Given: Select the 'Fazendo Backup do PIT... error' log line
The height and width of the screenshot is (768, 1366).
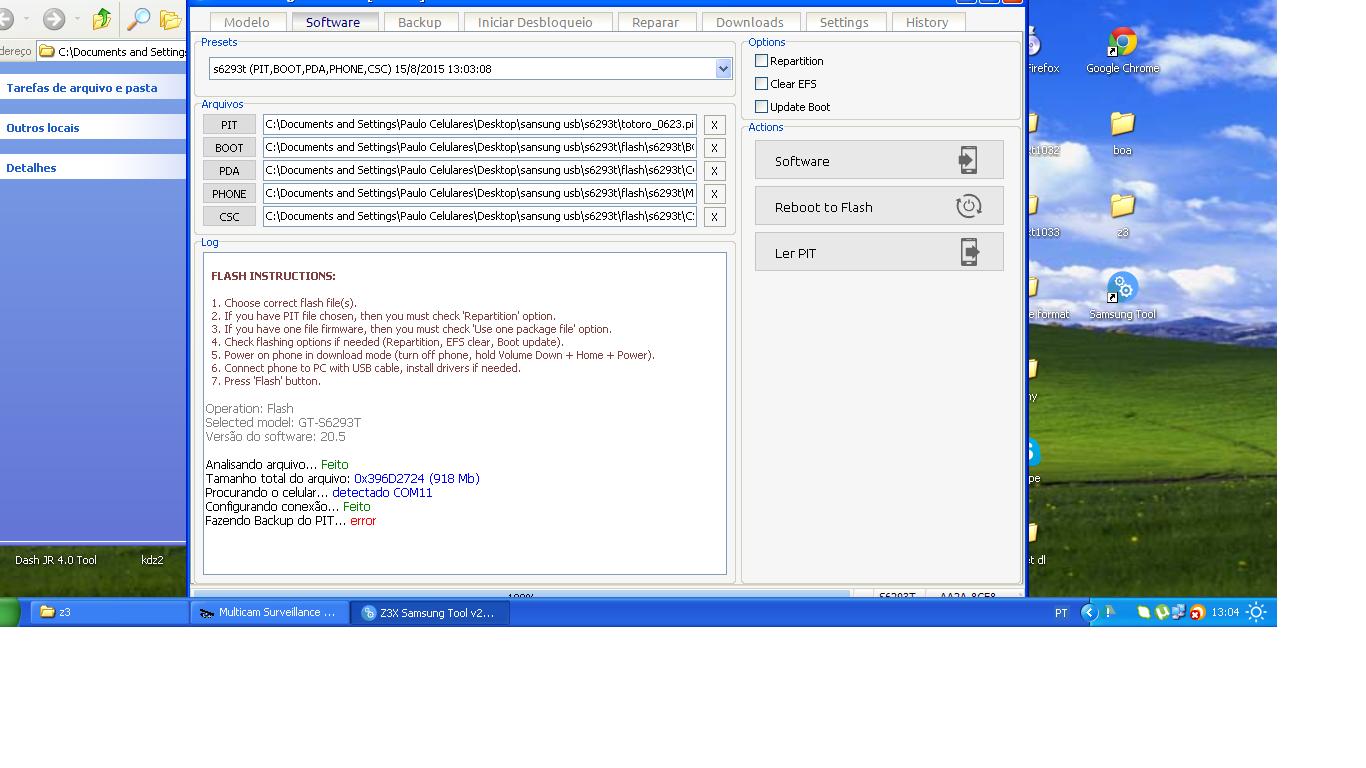Looking at the screenshot, I should pos(290,521).
